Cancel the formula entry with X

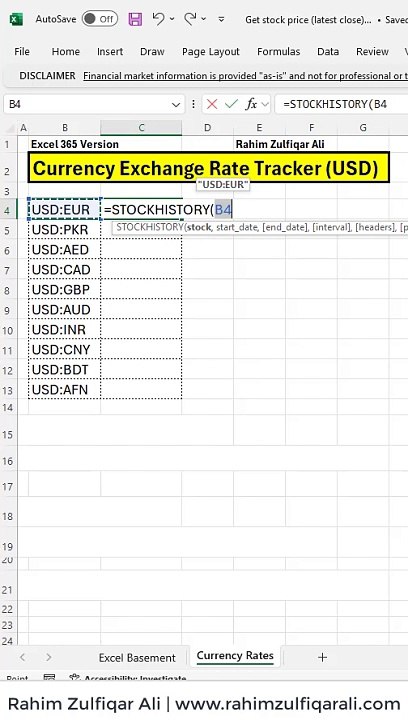pos(212,104)
